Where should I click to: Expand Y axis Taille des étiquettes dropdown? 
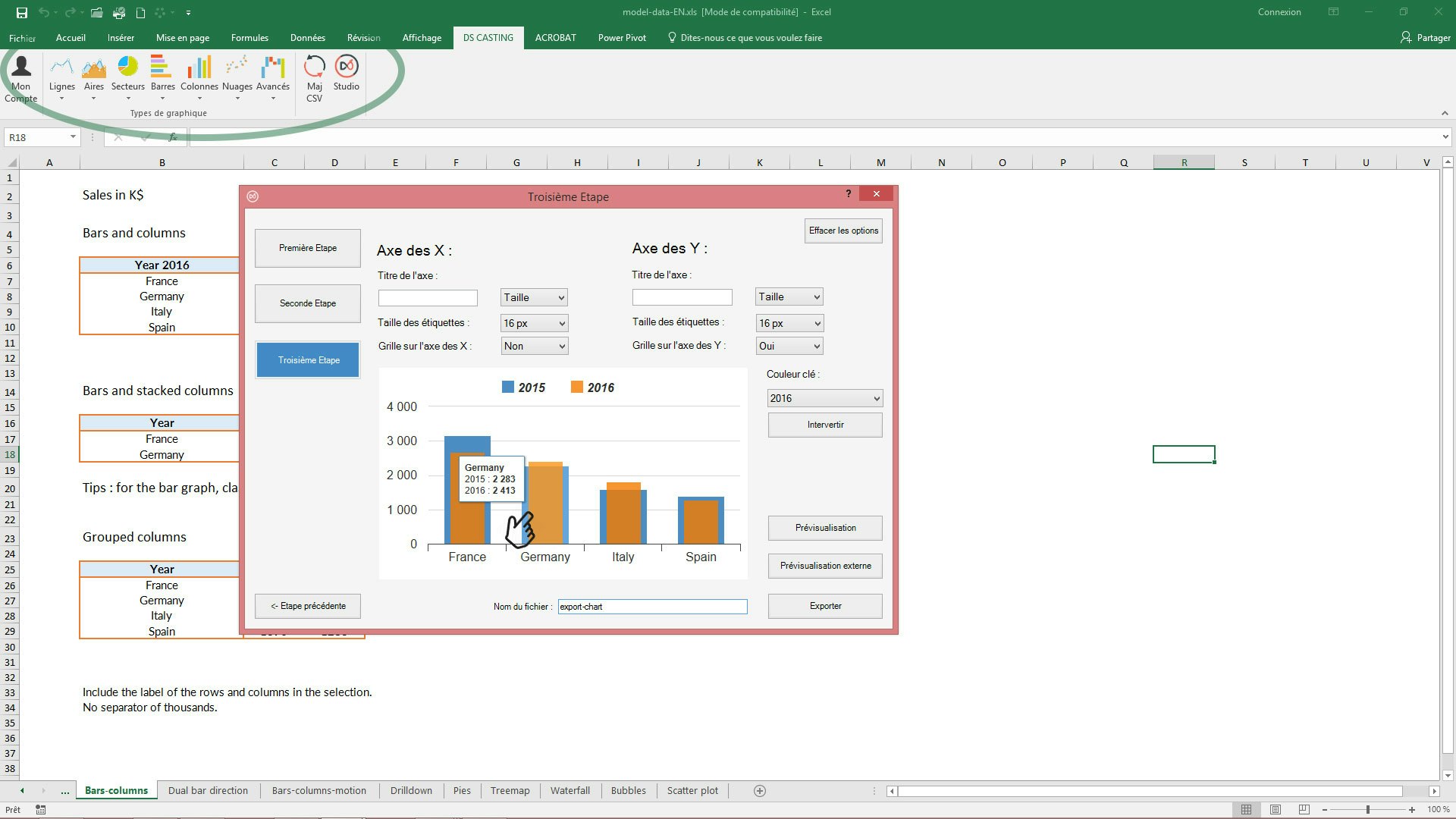pyautogui.click(x=789, y=323)
